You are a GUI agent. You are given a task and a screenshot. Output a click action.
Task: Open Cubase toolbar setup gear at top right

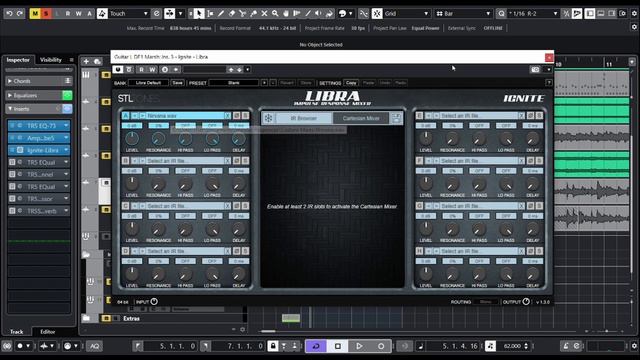tap(634, 13)
